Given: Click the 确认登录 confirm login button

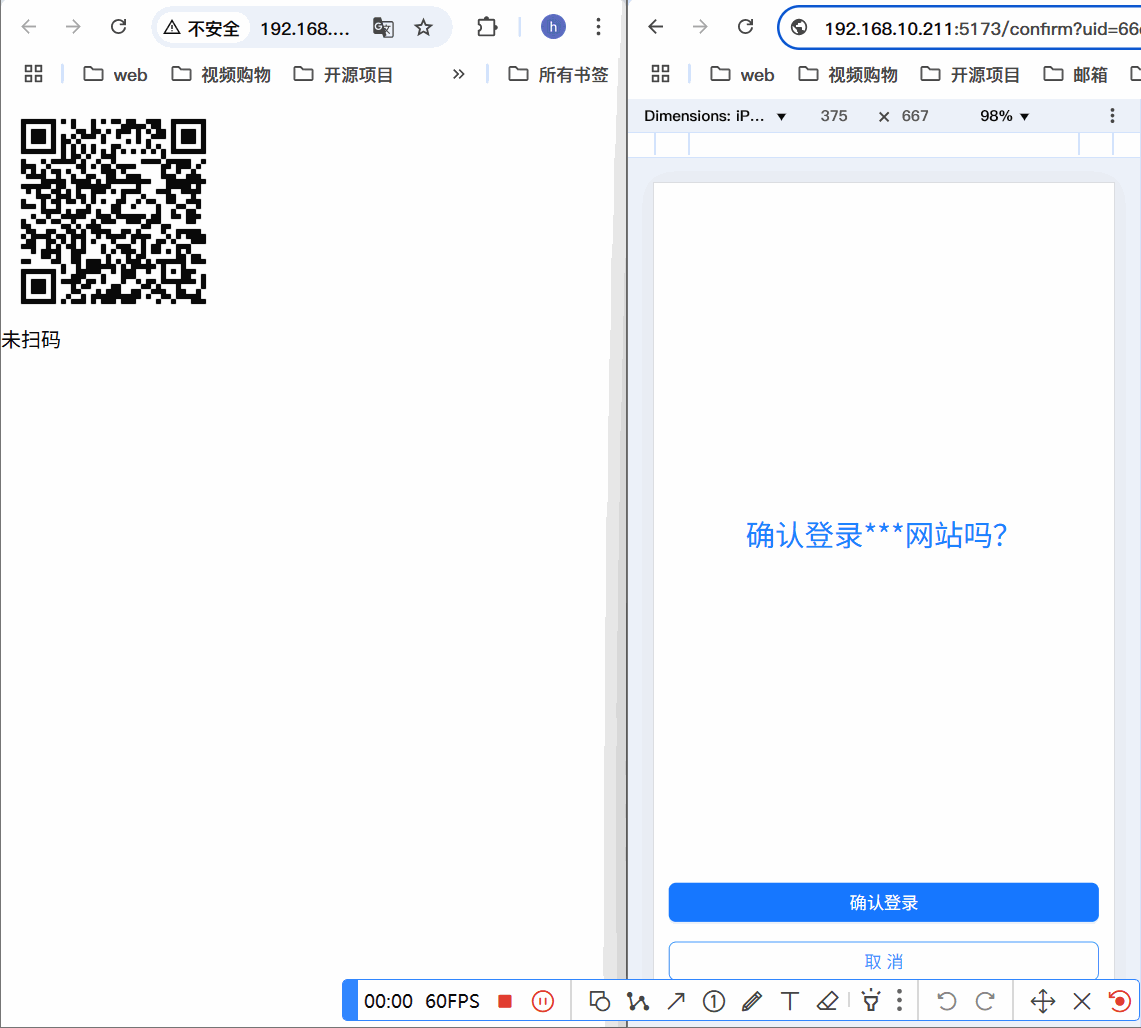Looking at the screenshot, I should coord(883,902).
